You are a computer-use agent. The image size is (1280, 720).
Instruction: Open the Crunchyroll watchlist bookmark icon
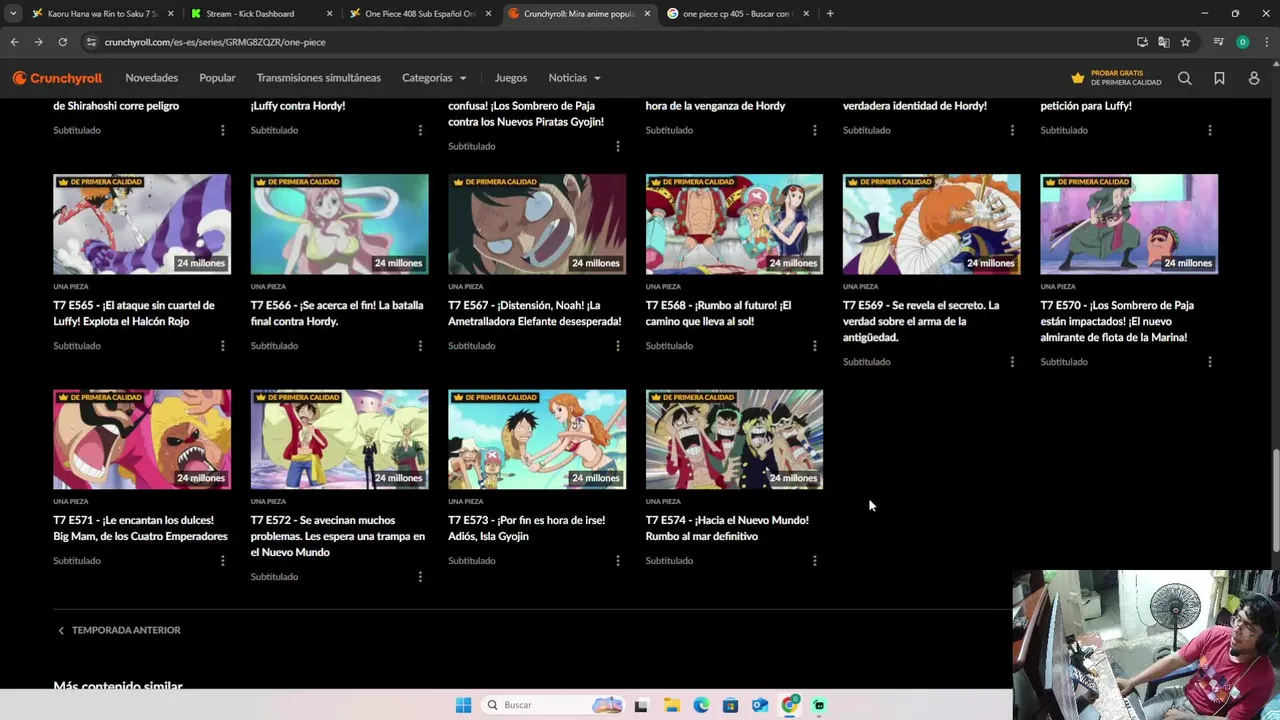tap(1219, 78)
